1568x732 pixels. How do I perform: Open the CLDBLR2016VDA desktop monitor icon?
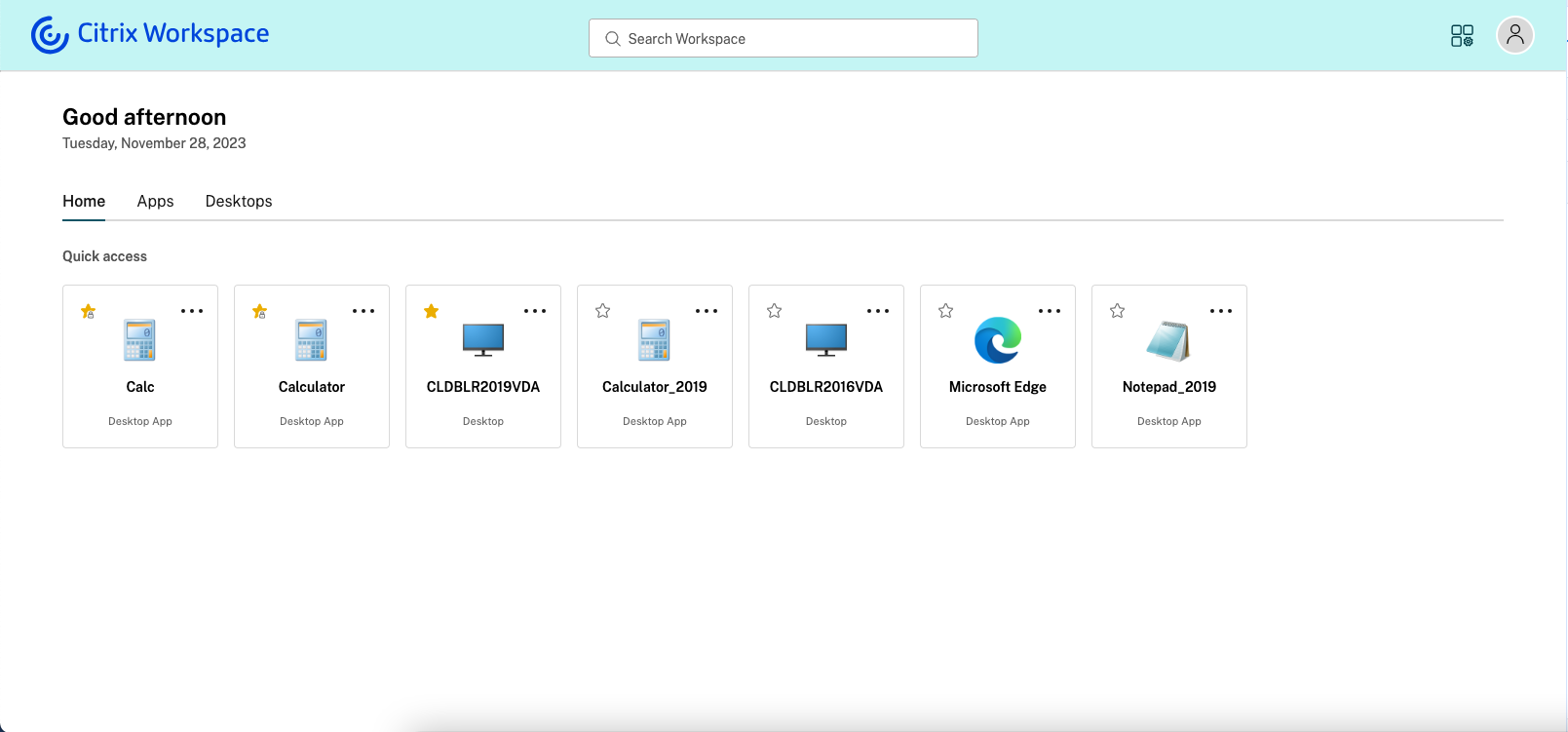[x=826, y=339]
